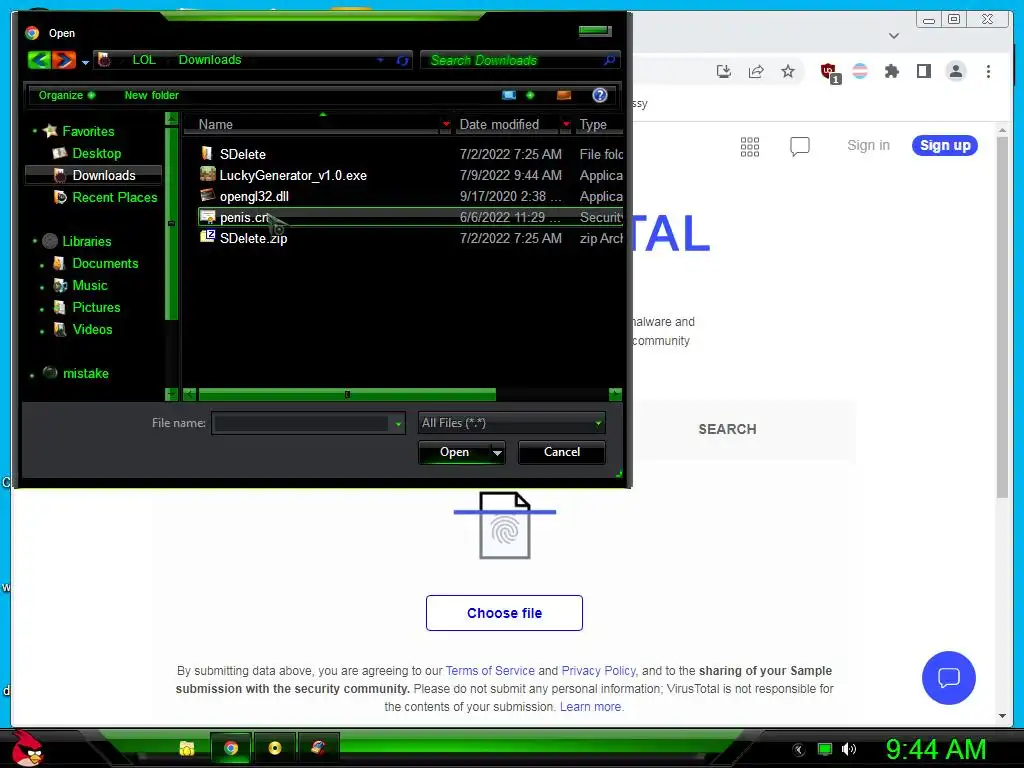This screenshot has height=768, width=1024.
Task: Open recent locations dropdown arrow
Action: coord(86,63)
